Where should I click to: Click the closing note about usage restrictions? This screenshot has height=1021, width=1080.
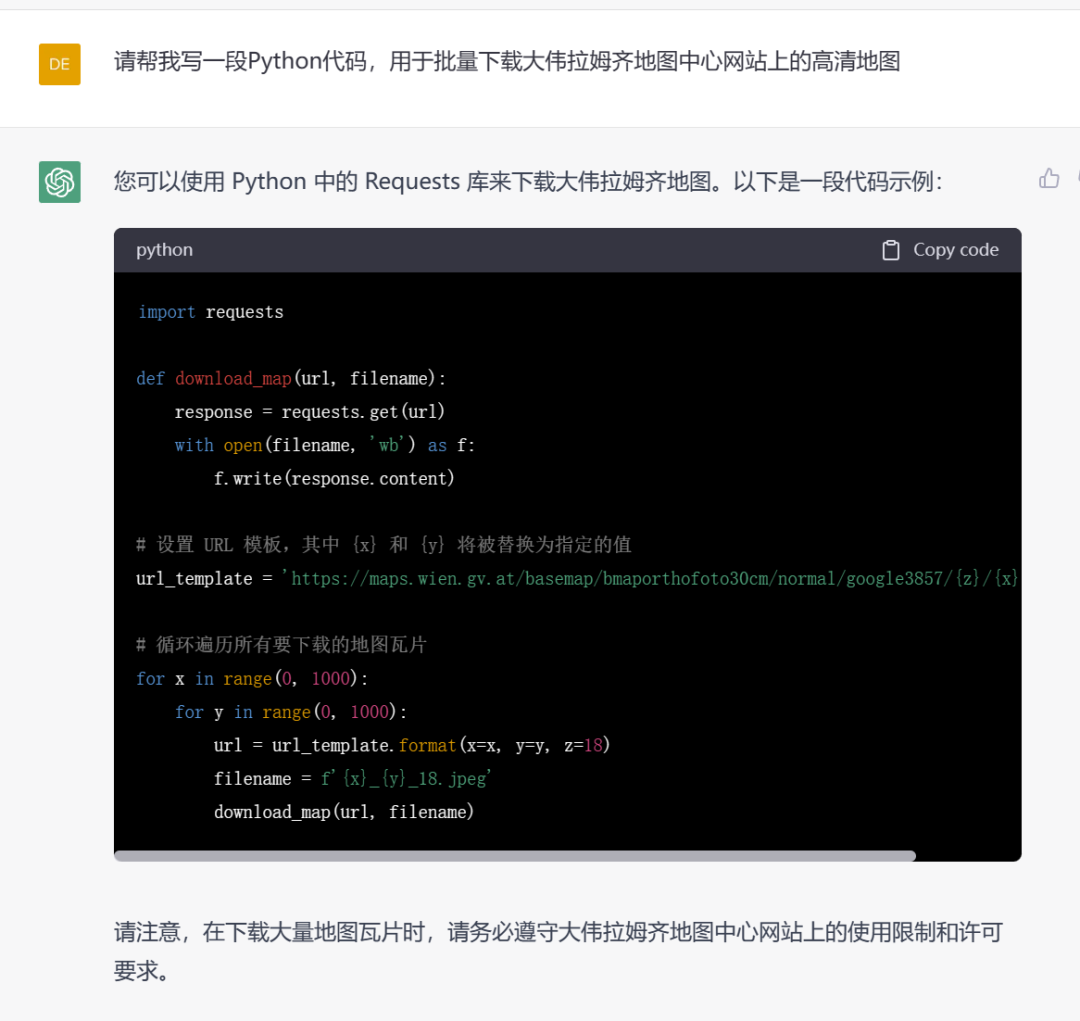(x=558, y=951)
